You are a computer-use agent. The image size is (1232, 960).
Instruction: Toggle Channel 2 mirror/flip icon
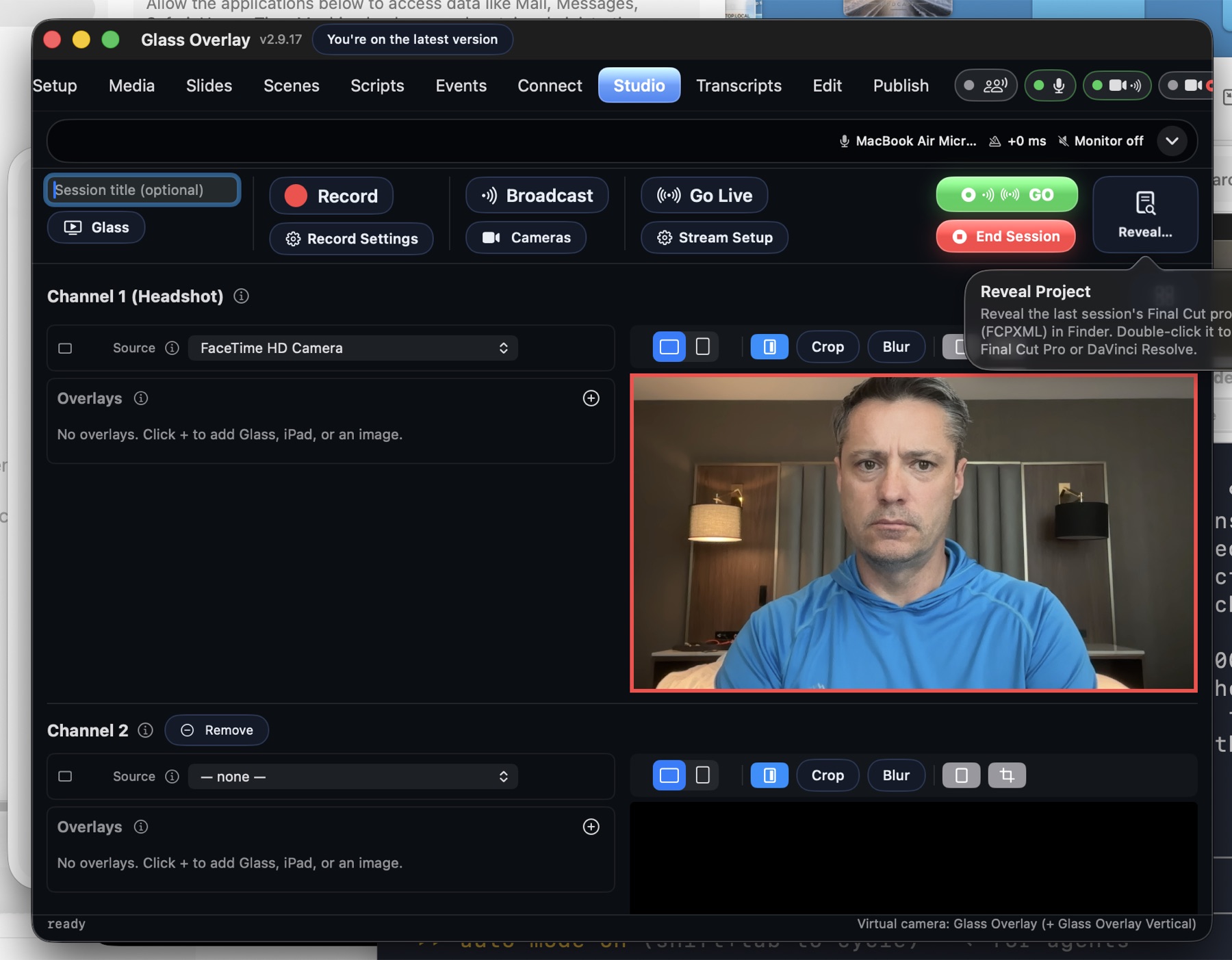(769, 775)
